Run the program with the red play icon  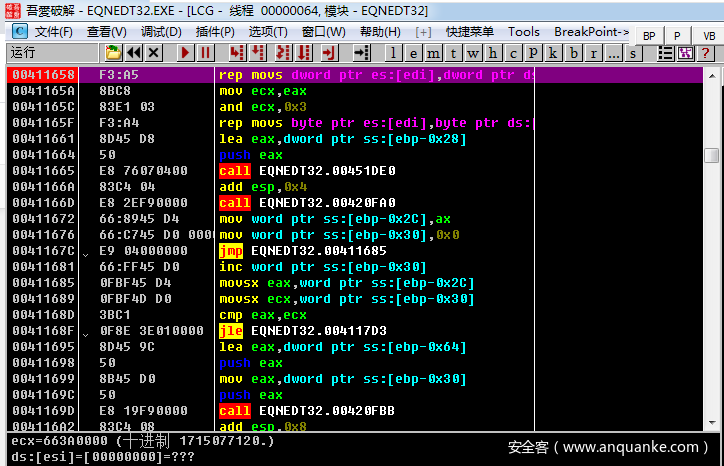(x=186, y=52)
